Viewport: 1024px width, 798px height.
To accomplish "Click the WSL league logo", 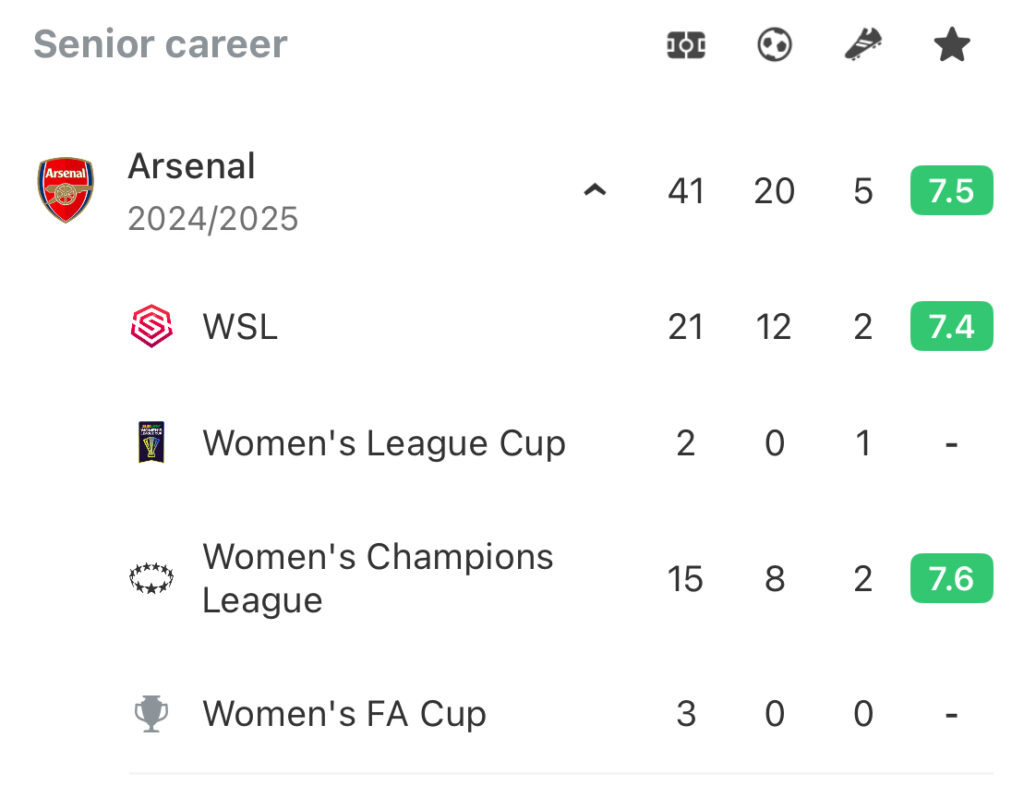I will [x=152, y=326].
